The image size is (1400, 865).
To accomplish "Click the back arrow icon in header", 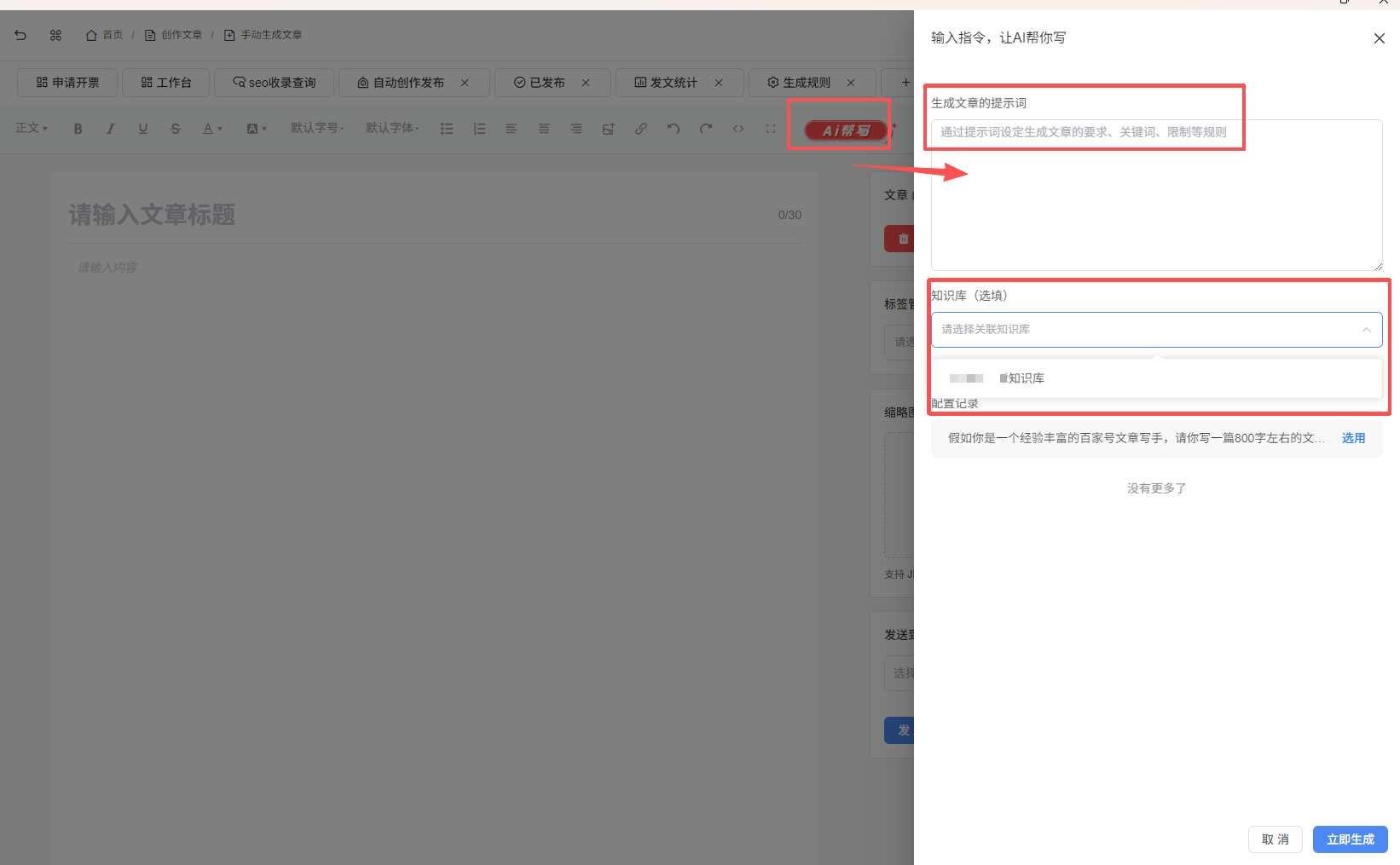I will (x=20, y=35).
